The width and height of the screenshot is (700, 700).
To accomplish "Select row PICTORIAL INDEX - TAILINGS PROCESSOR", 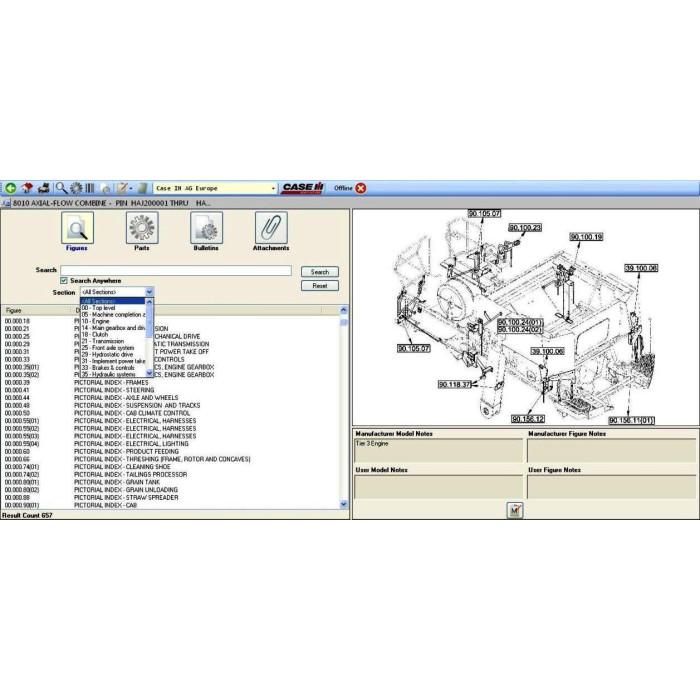I will tap(172, 475).
